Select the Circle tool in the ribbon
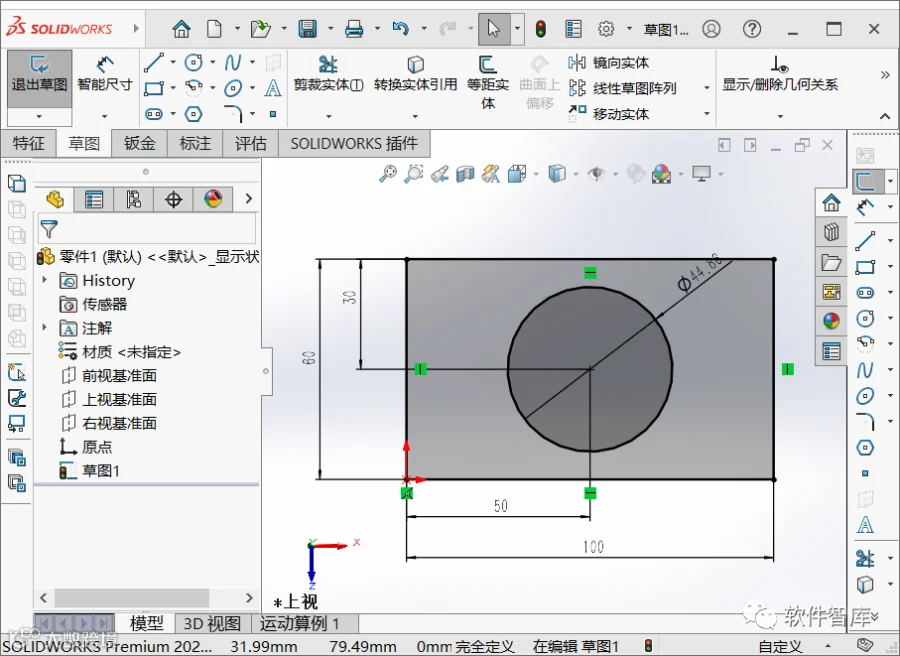 193,62
